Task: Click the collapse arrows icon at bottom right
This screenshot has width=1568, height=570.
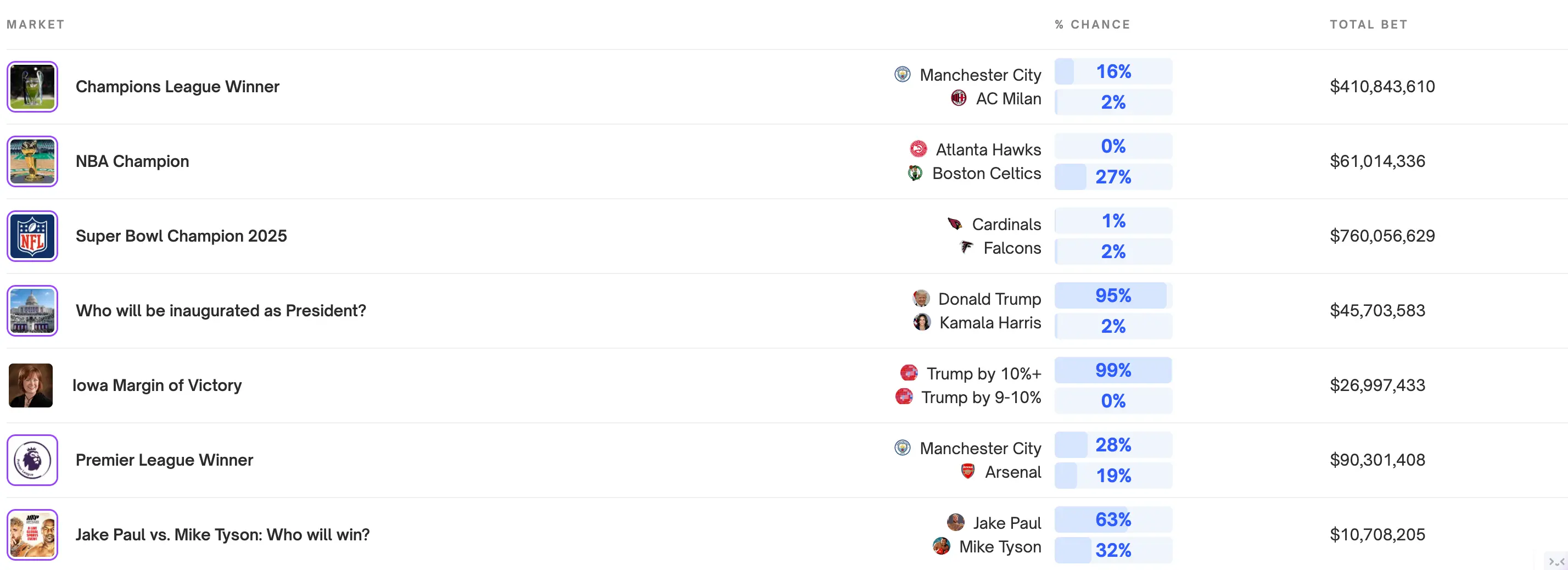Action: [1556, 561]
